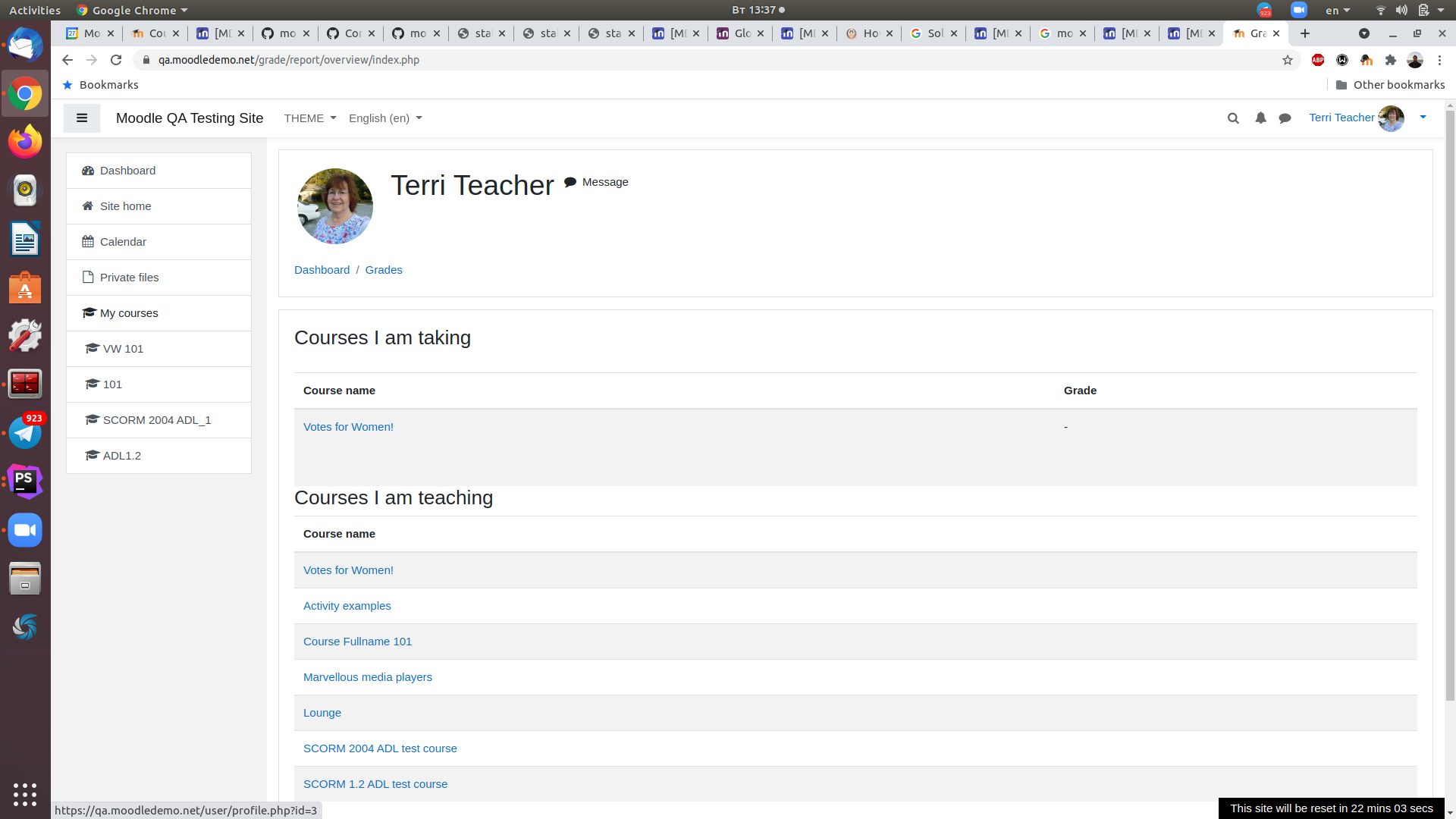Open the English (en) language dropdown

(x=385, y=118)
